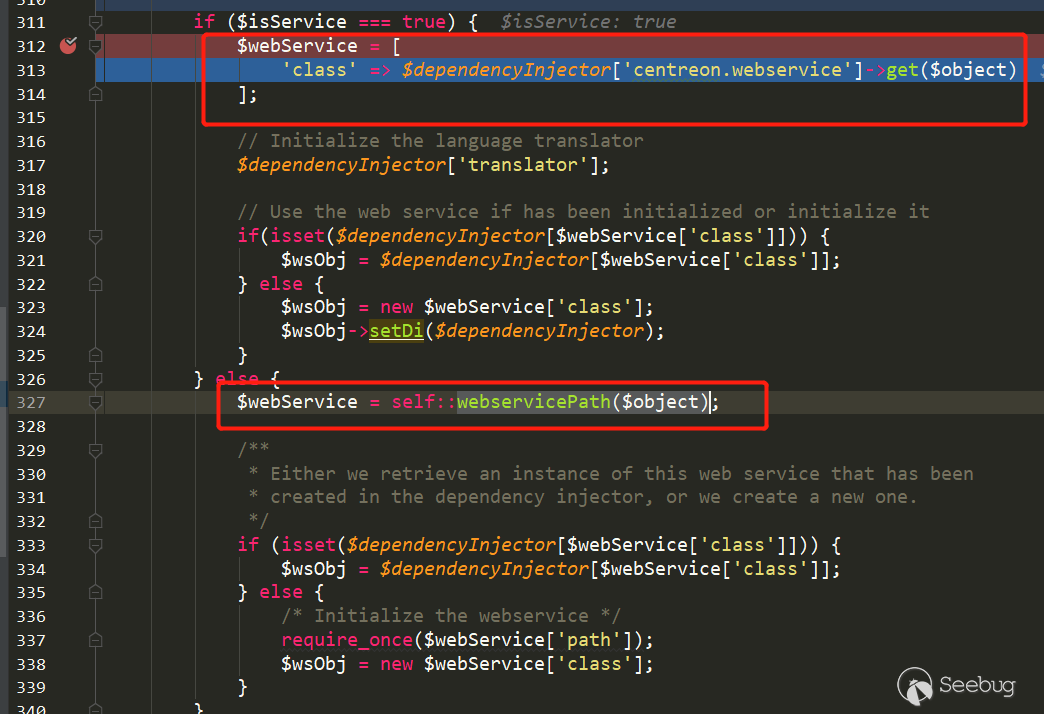
Task: Click the 'path' string on line 337
Action: [589, 640]
